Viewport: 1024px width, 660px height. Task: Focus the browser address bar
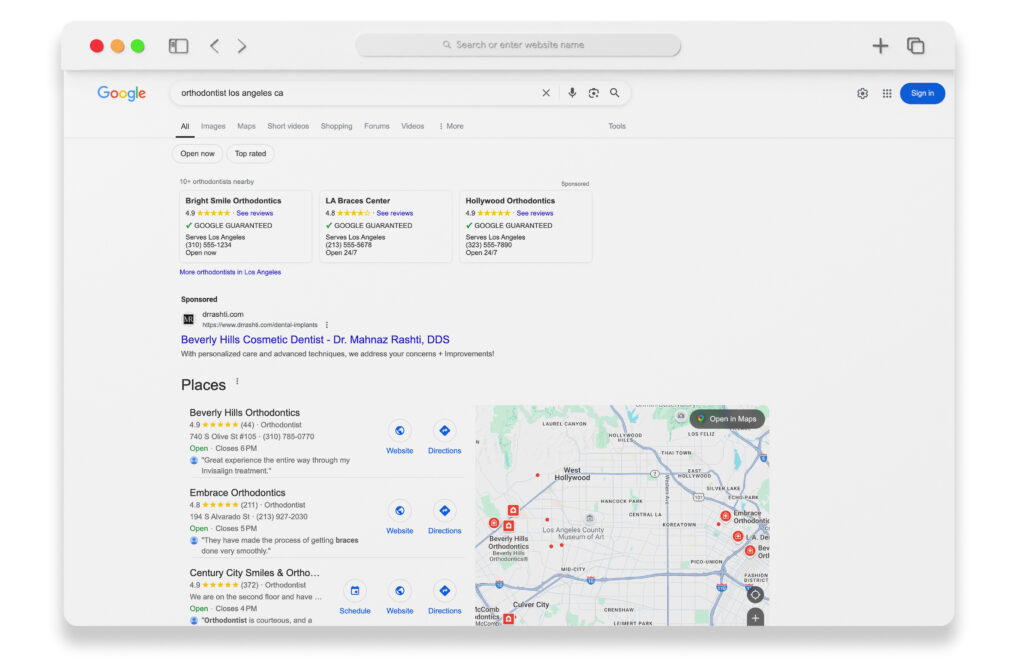[x=518, y=45]
